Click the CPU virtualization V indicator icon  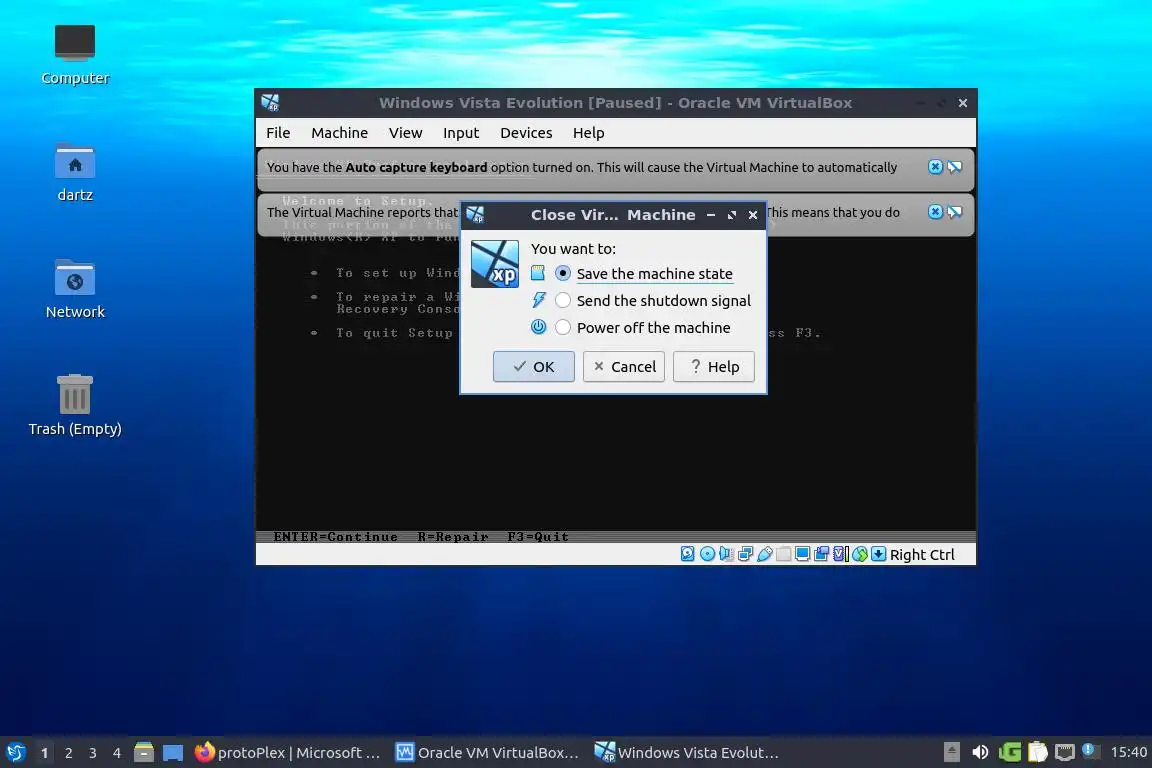click(x=840, y=554)
